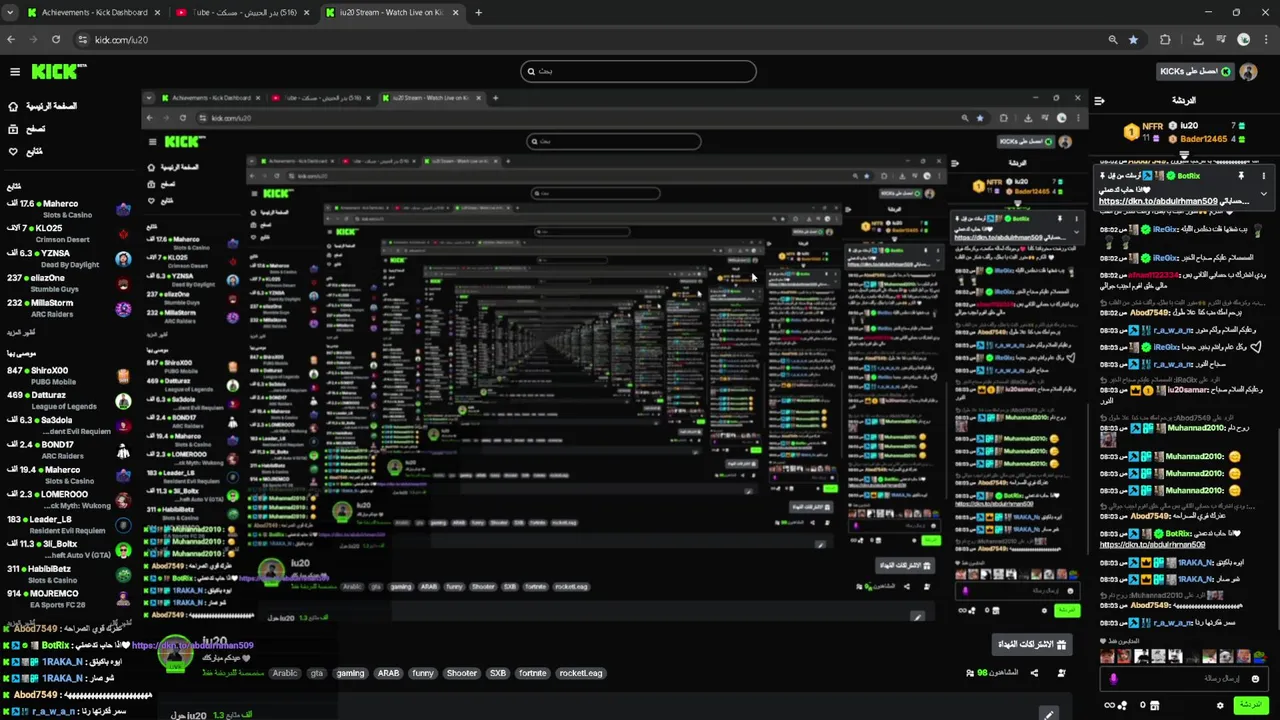1280x720 pixels.
Task: Open Maherco Slots & Casino channel at top
Action: 68,209
